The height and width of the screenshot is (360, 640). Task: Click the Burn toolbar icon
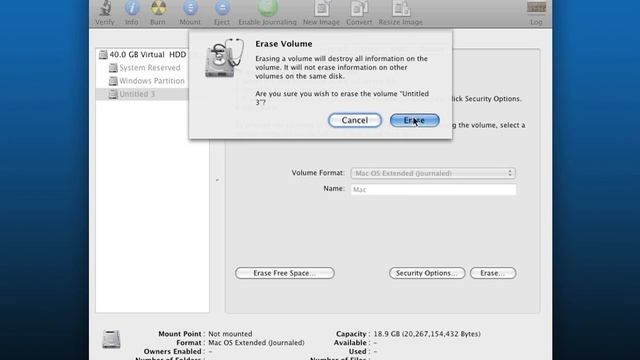tap(158, 13)
